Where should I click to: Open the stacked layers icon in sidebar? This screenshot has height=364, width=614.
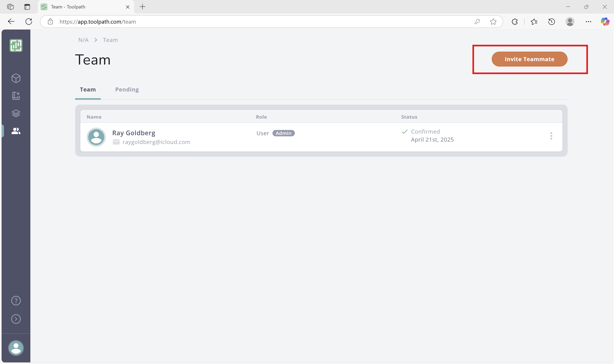[16, 113]
